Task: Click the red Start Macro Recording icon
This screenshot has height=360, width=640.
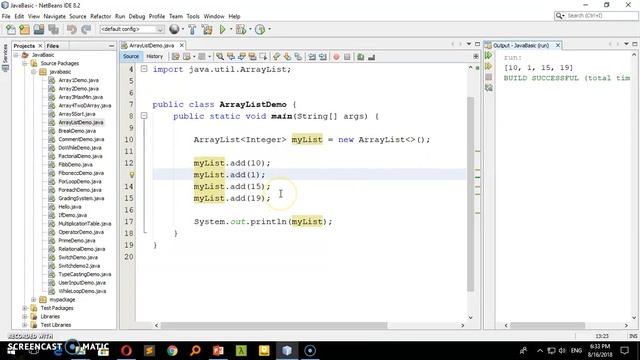Action: 336,57
